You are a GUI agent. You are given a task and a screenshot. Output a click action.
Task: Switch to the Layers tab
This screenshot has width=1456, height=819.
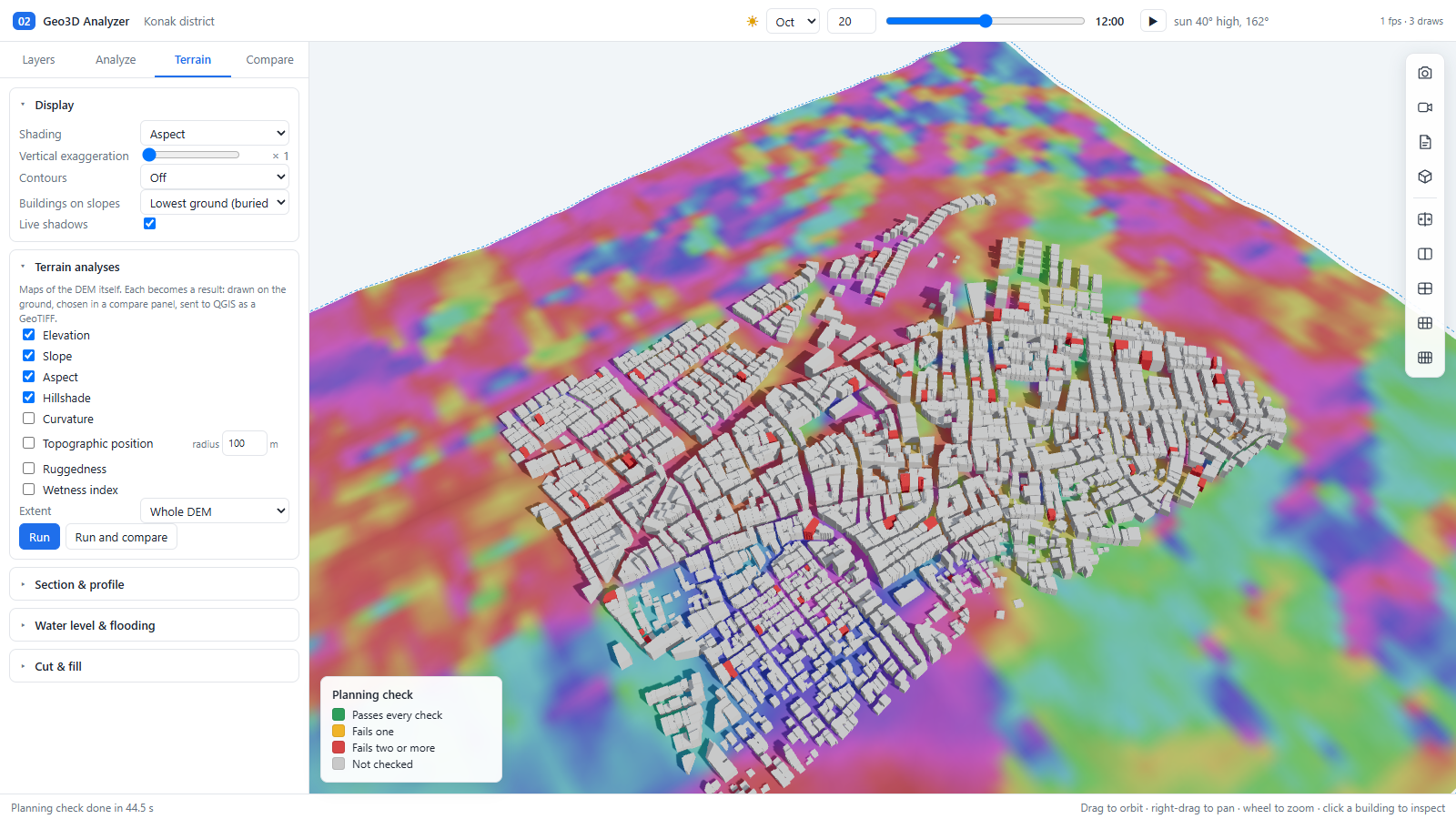tap(38, 60)
